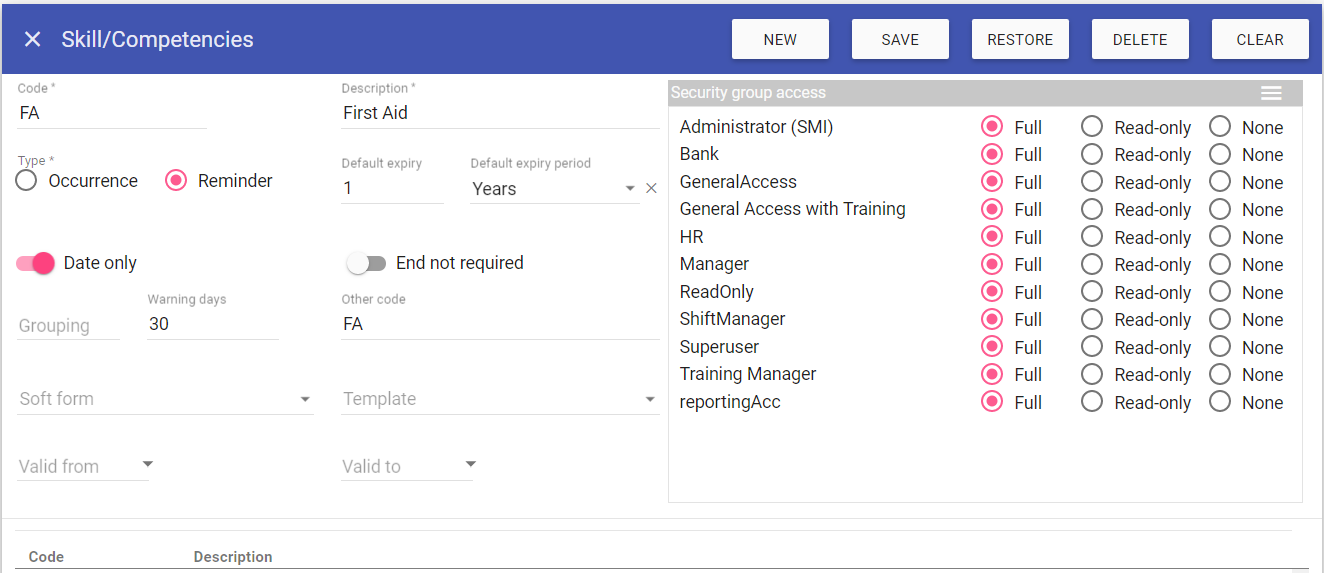Delete the record using DELETE button
The height and width of the screenshot is (573, 1324).
tap(1140, 40)
